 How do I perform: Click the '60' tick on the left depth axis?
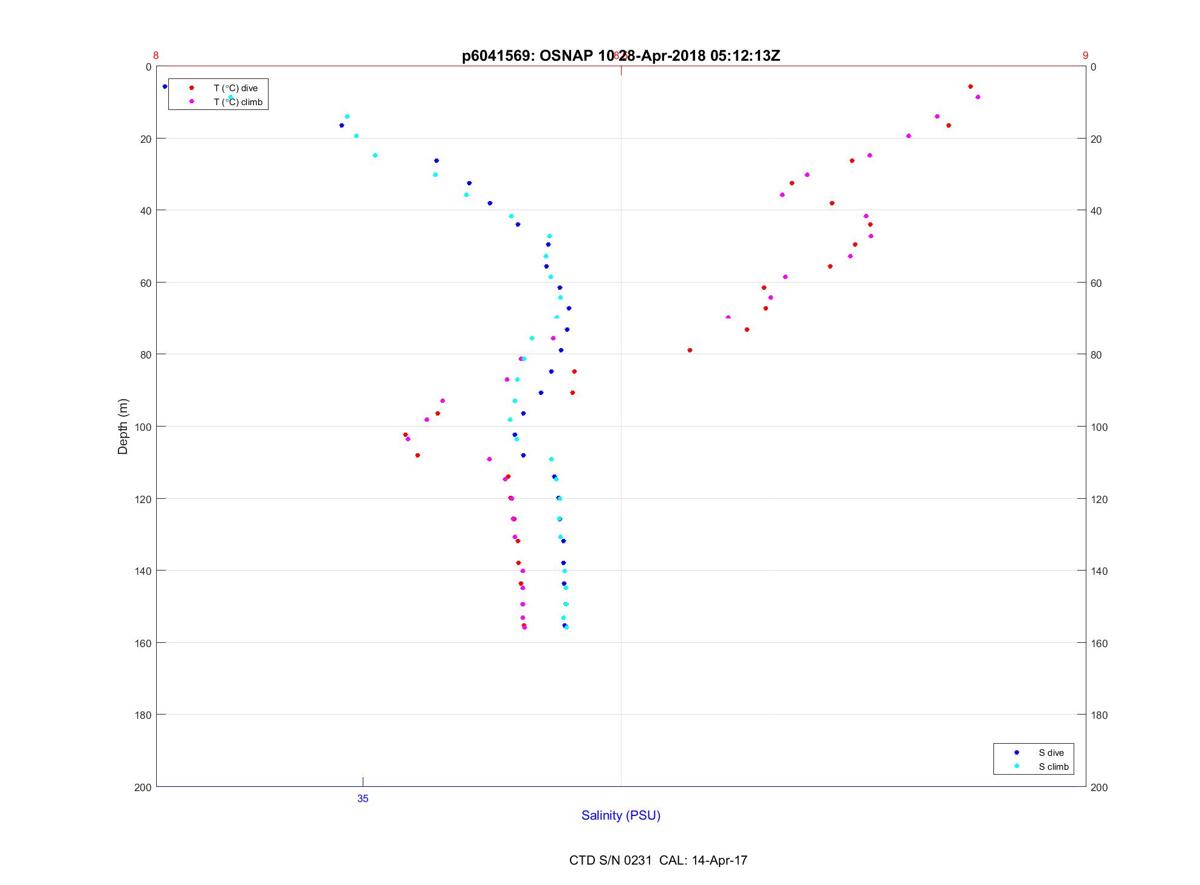(146, 283)
